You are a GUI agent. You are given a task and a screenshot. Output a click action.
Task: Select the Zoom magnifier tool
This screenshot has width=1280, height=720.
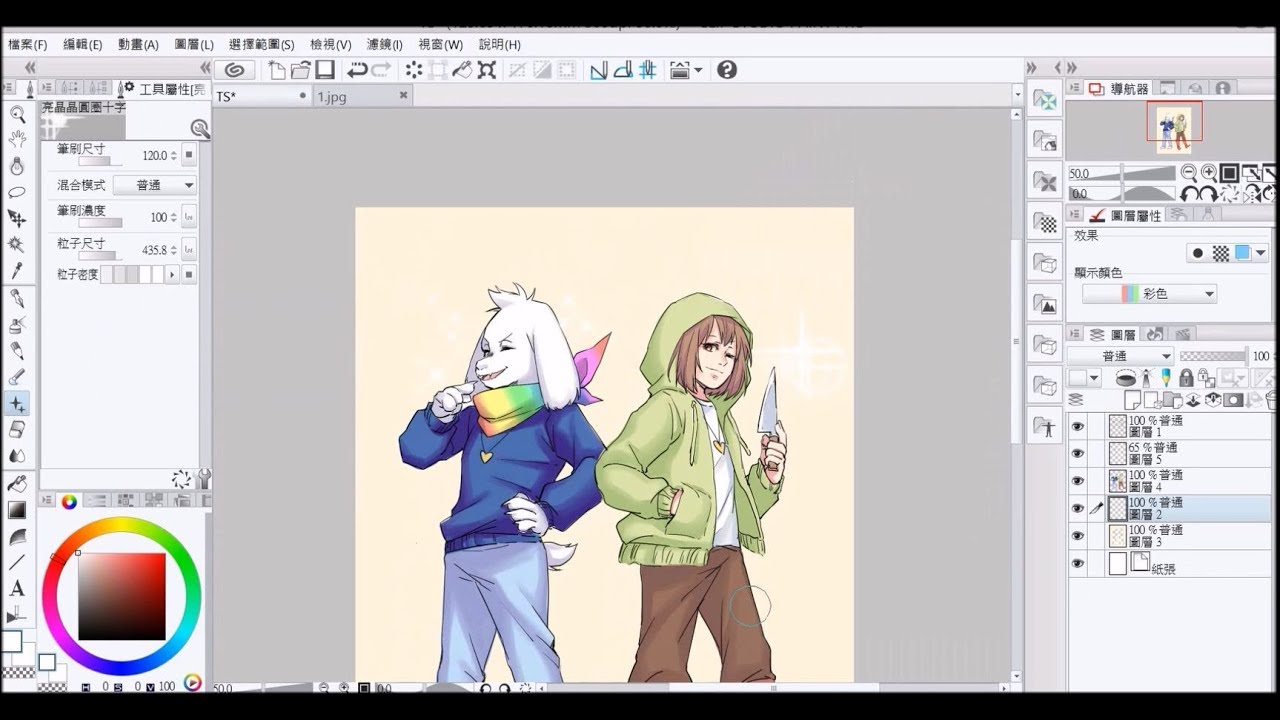click(x=17, y=114)
